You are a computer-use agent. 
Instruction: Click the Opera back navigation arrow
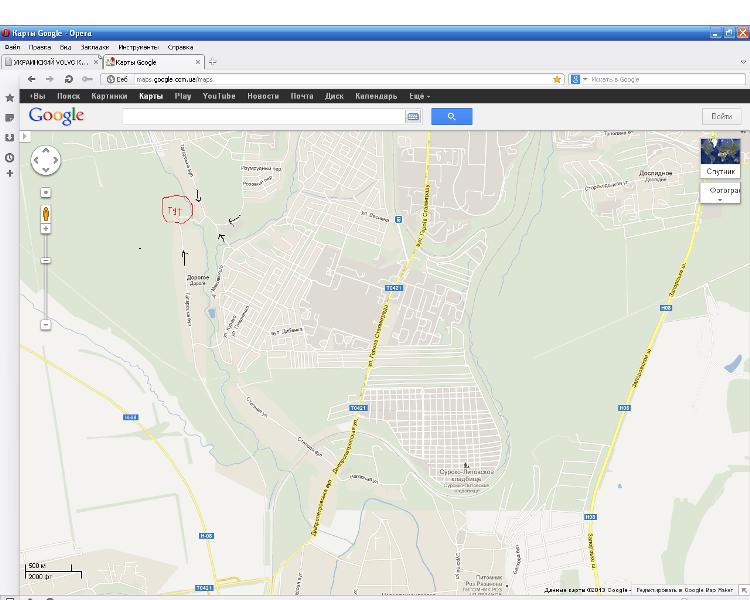pyautogui.click(x=32, y=79)
